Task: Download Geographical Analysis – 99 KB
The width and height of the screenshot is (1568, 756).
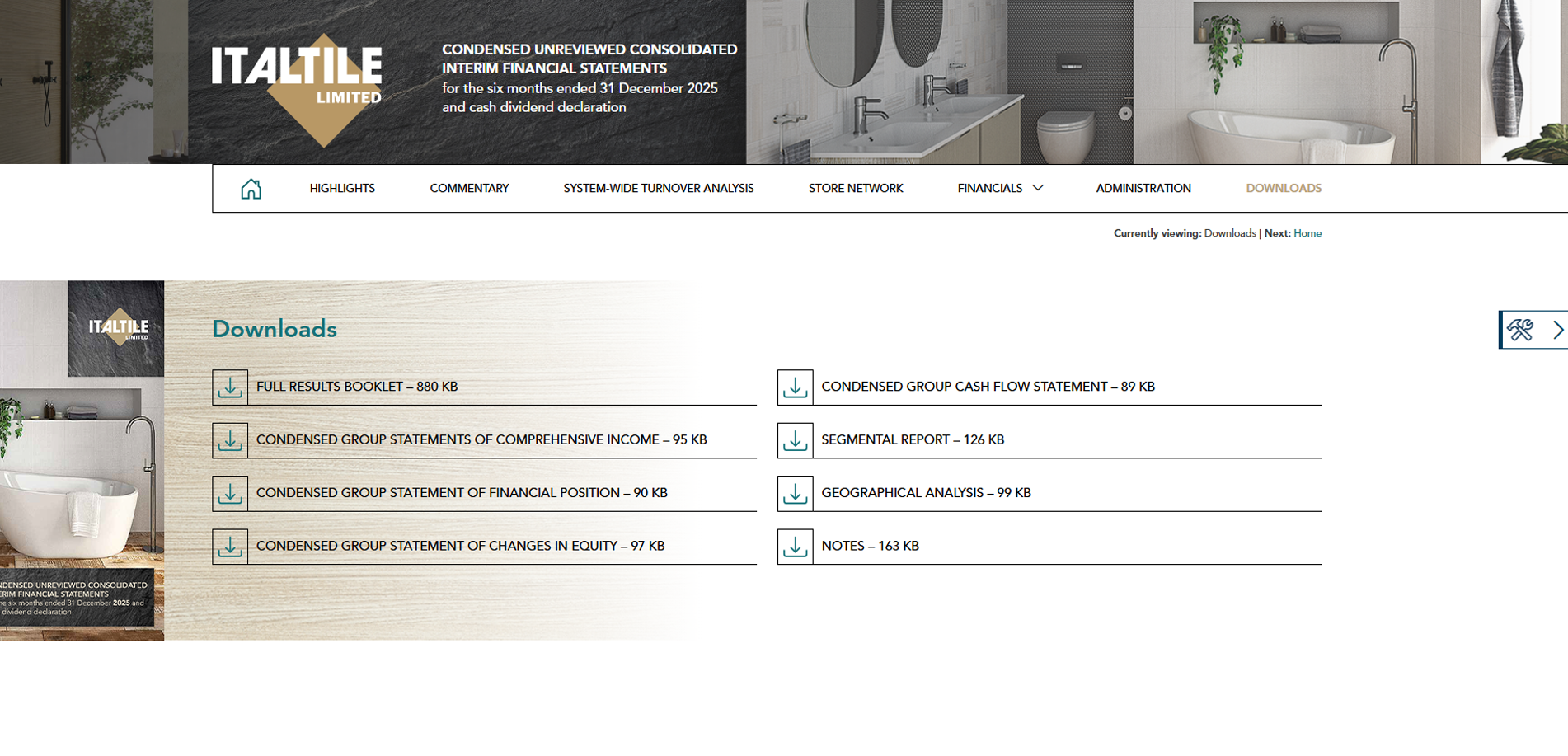Action: (x=926, y=493)
